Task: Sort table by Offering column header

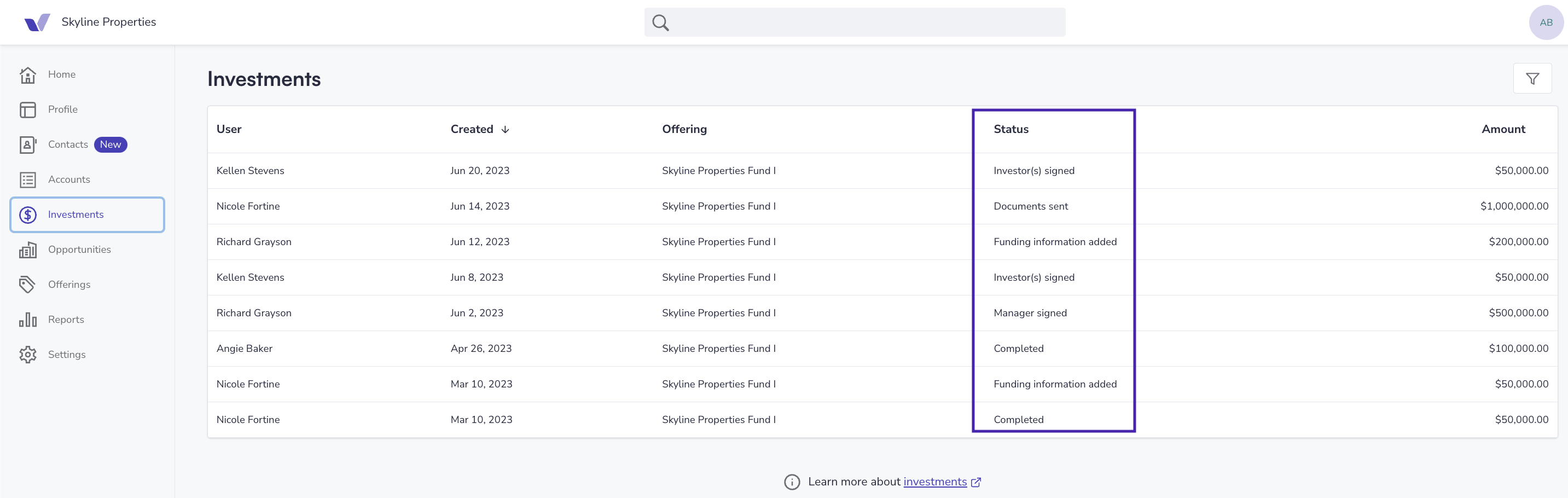Action: [684, 129]
